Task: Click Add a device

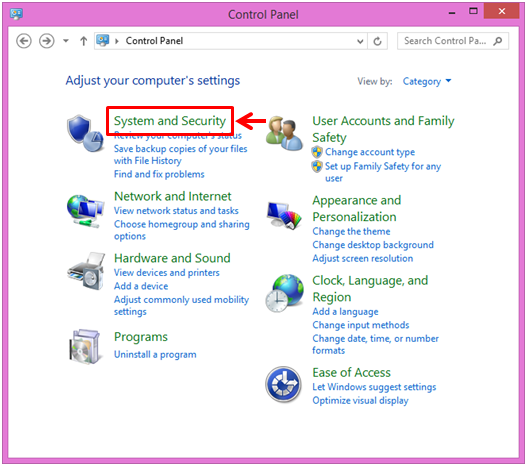Action: coord(141,286)
